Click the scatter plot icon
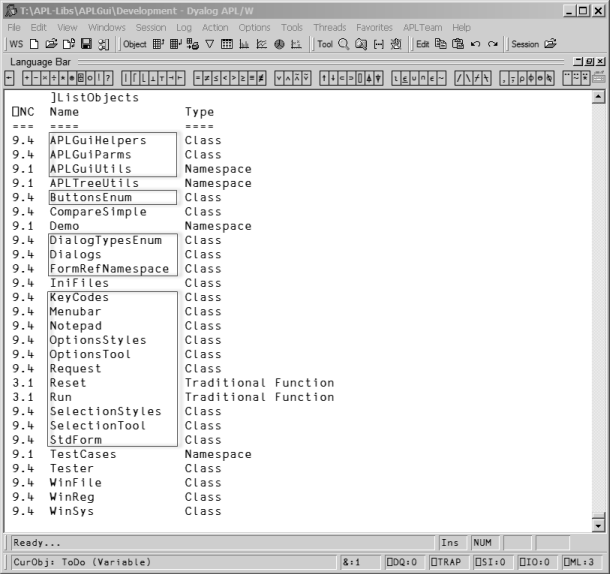 (x=296, y=44)
